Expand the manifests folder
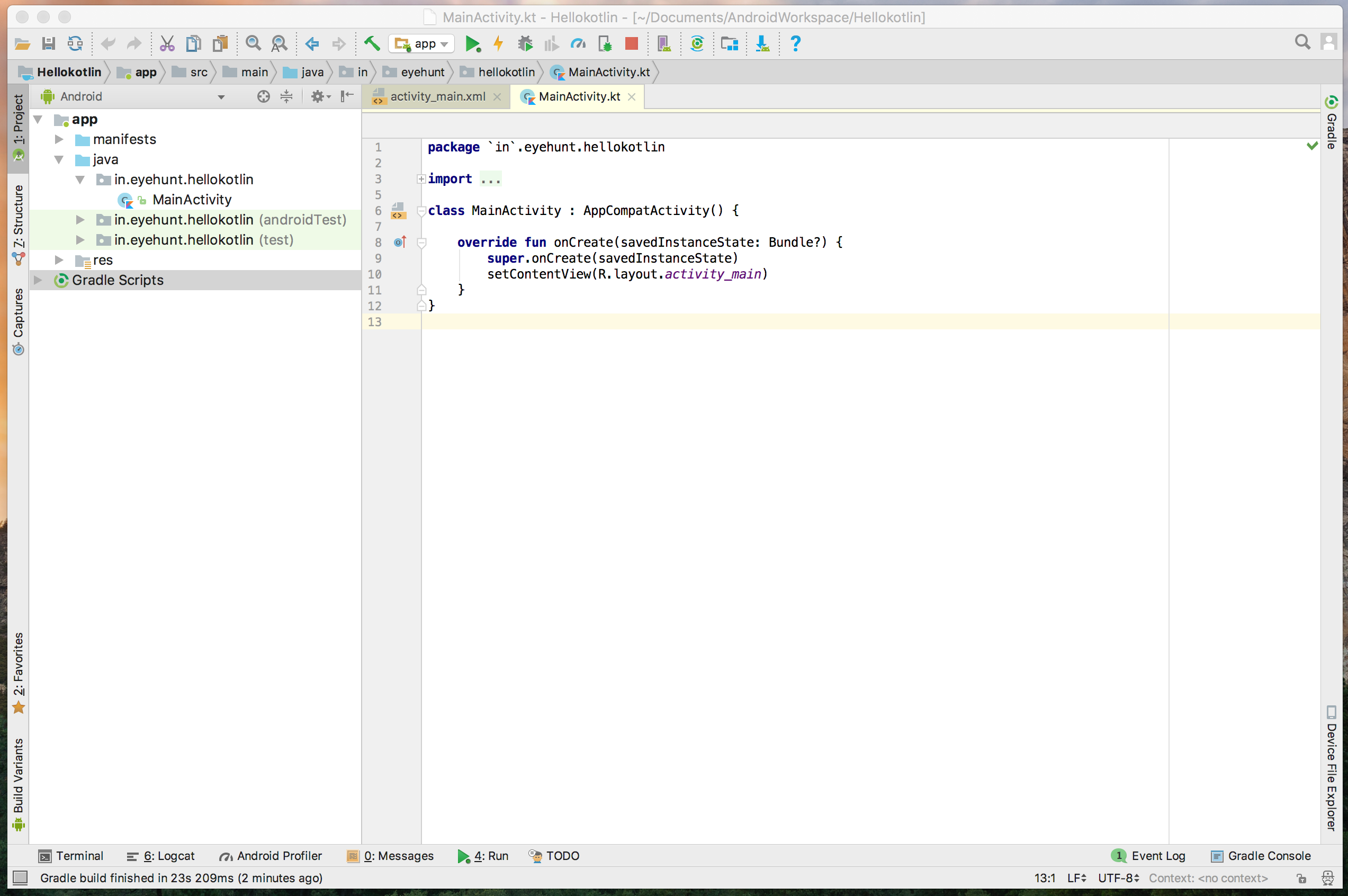 point(59,139)
